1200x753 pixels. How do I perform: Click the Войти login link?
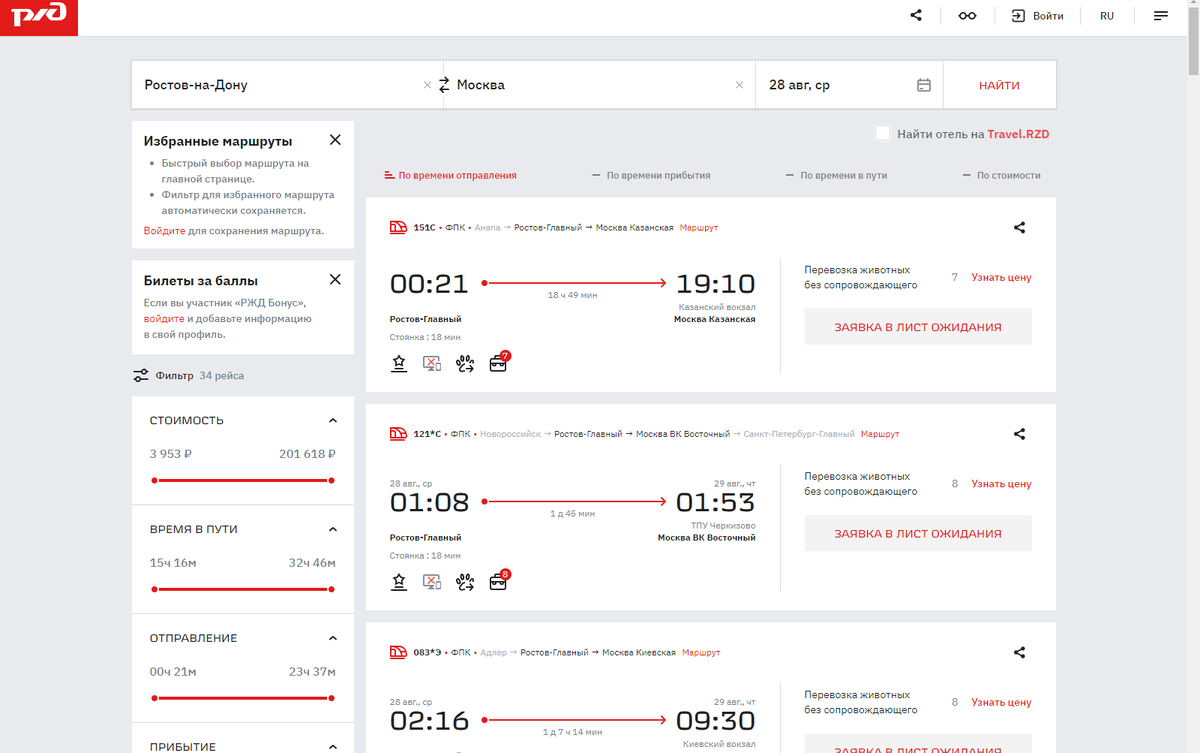(x=1037, y=16)
